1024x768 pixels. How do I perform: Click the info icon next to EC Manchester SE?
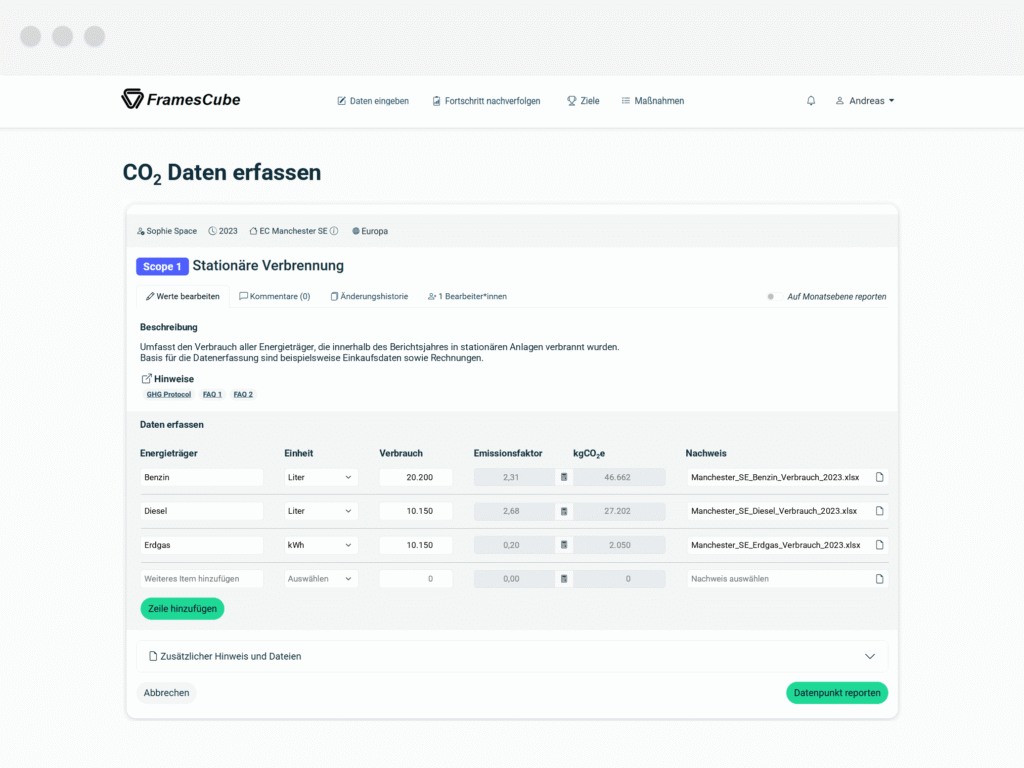pos(334,231)
